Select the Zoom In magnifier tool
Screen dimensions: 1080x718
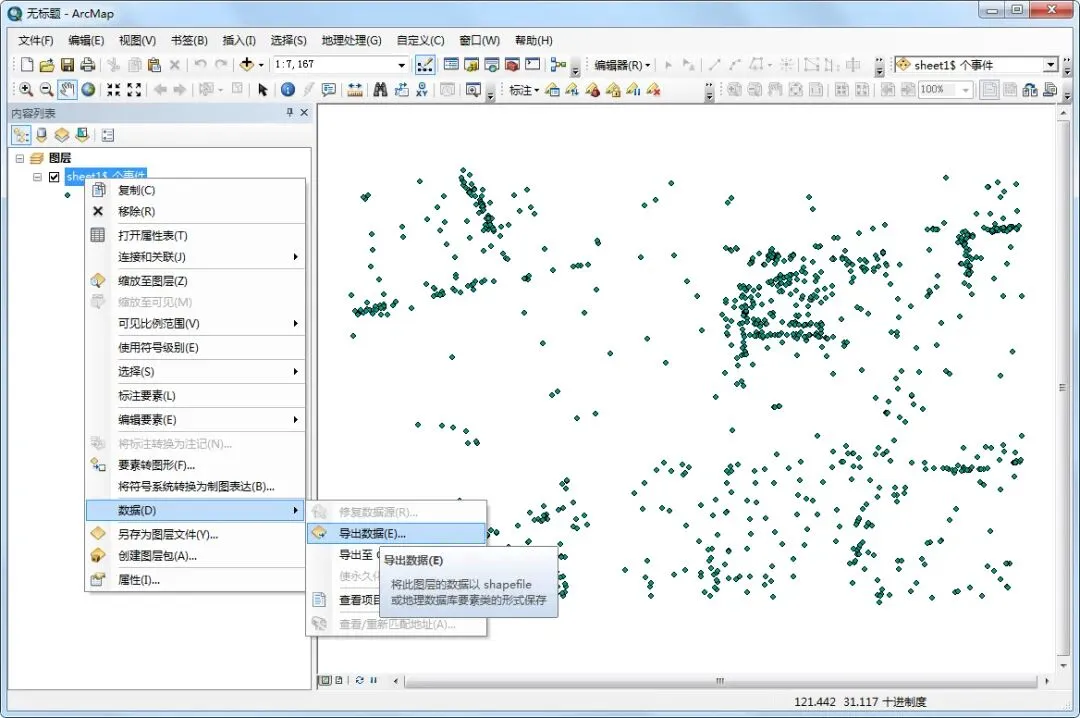click(26, 90)
